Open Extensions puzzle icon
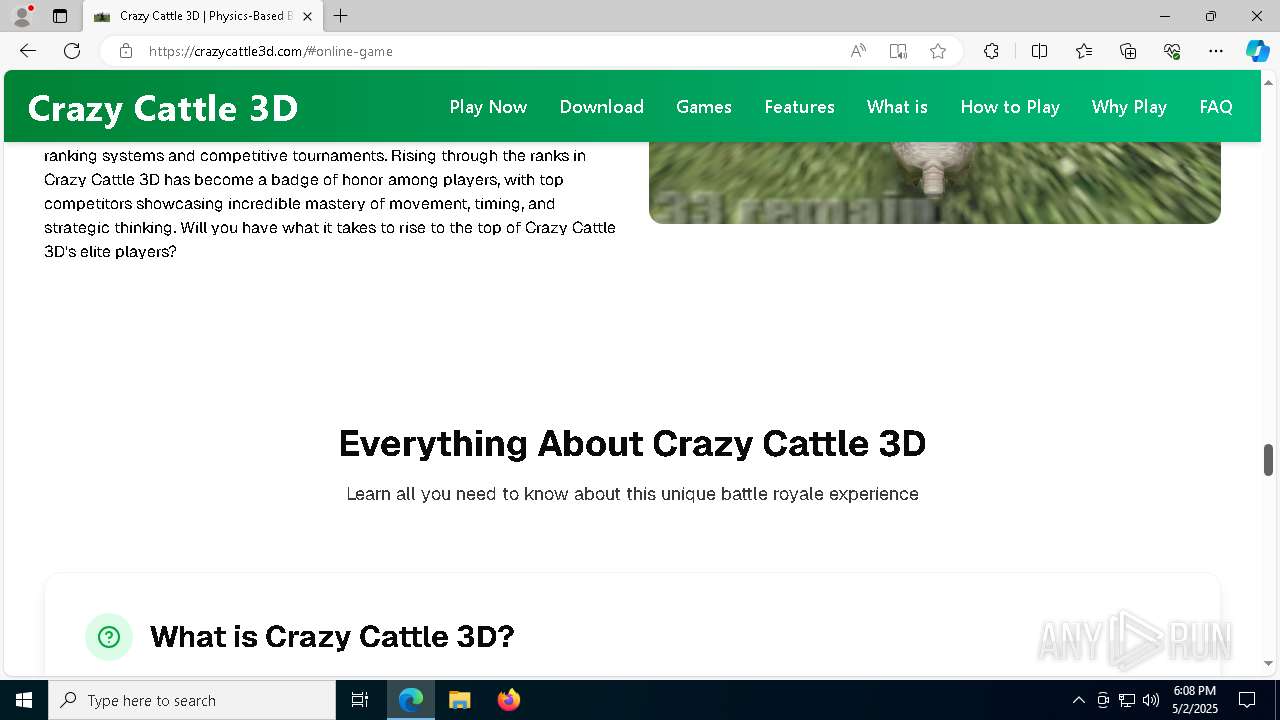The width and height of the screenshot is (1280, 720). click(x=991, y=51)
